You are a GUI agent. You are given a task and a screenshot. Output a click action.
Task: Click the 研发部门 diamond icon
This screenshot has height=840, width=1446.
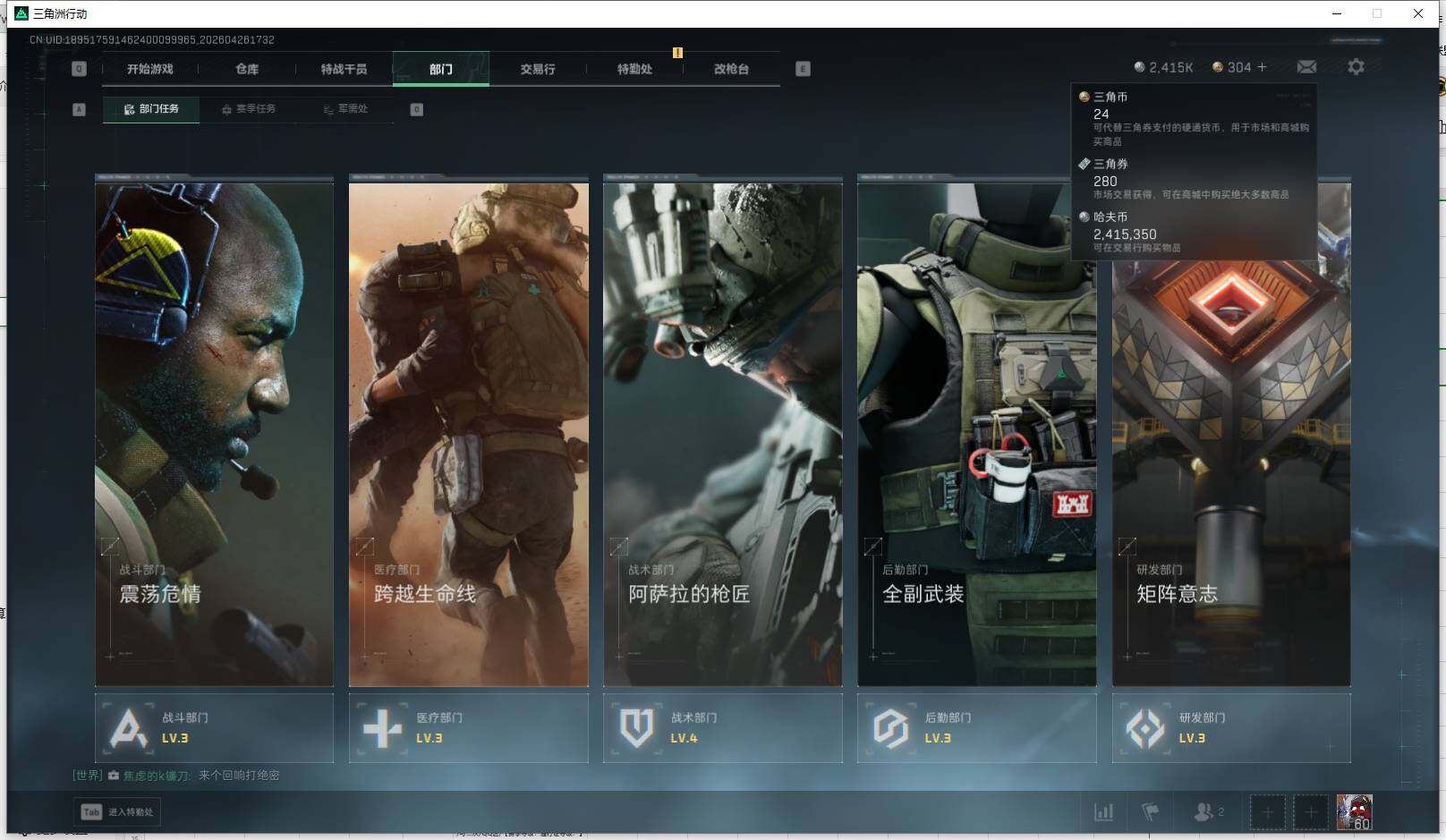(1145, 728)
